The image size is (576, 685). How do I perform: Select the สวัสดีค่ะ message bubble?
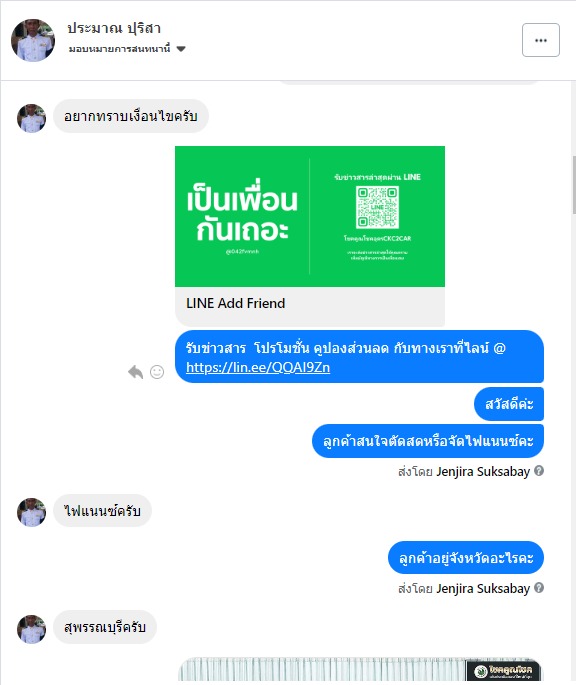pos(509,404)
